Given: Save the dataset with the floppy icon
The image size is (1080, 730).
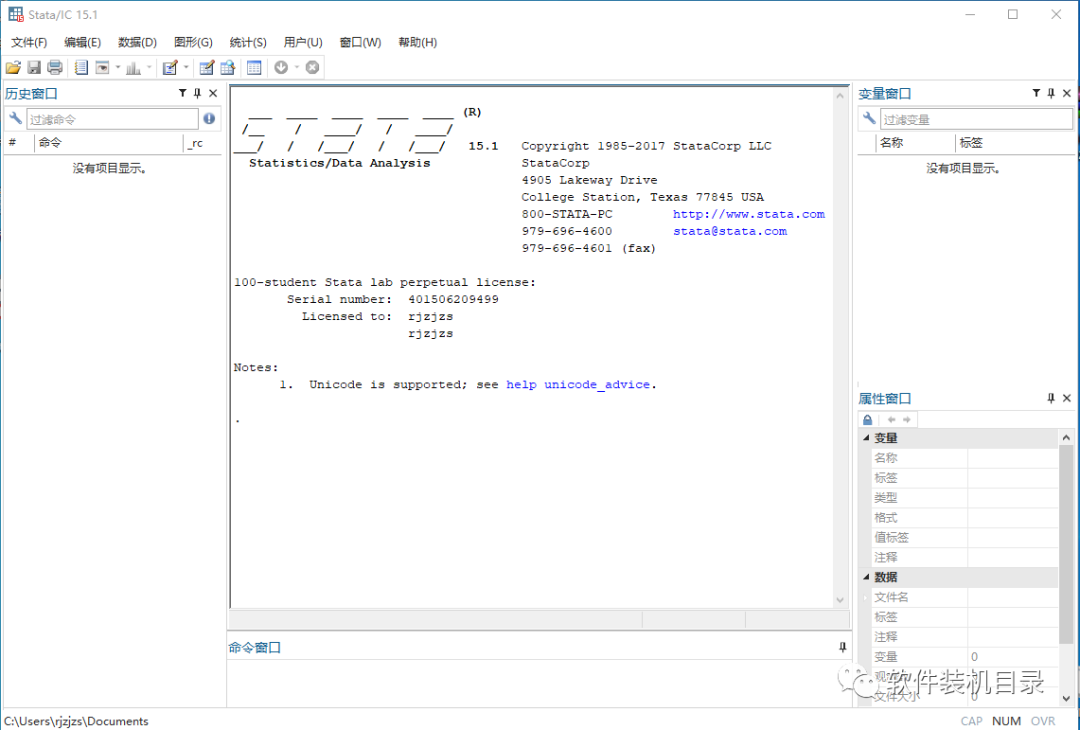Looking at the screenshot, I should pos(34,67).
